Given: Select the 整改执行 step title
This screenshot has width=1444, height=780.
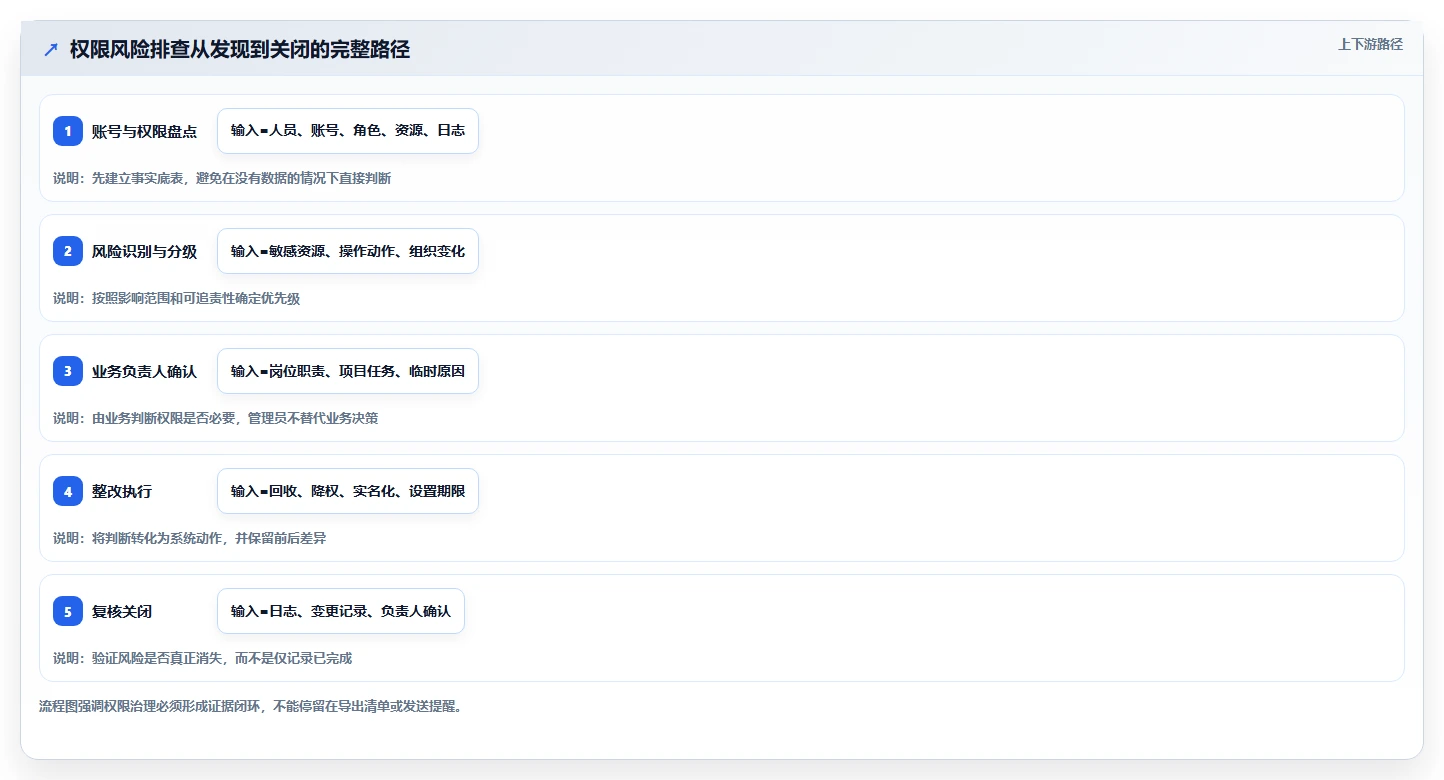Looking at the screenshot, I should point(122,491).
